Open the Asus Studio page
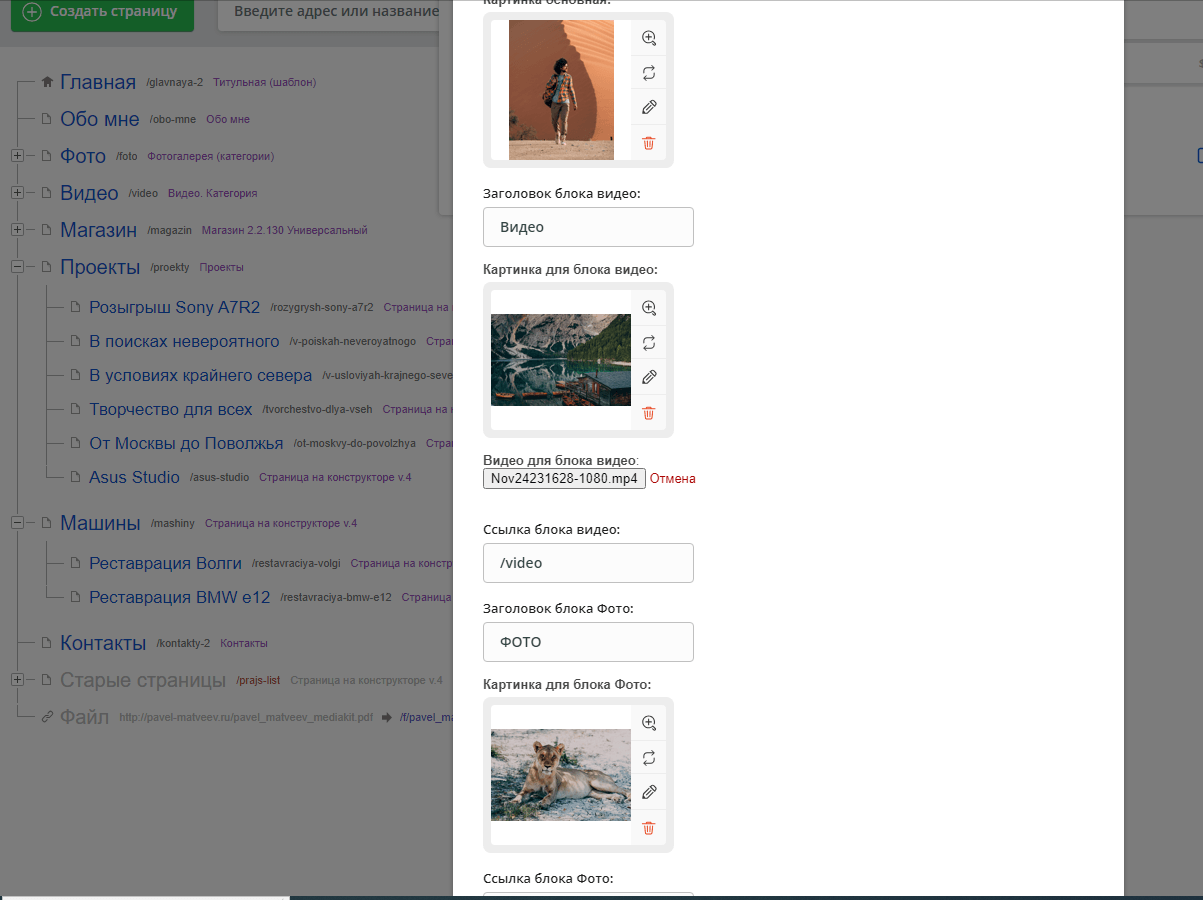 (134, 477)
